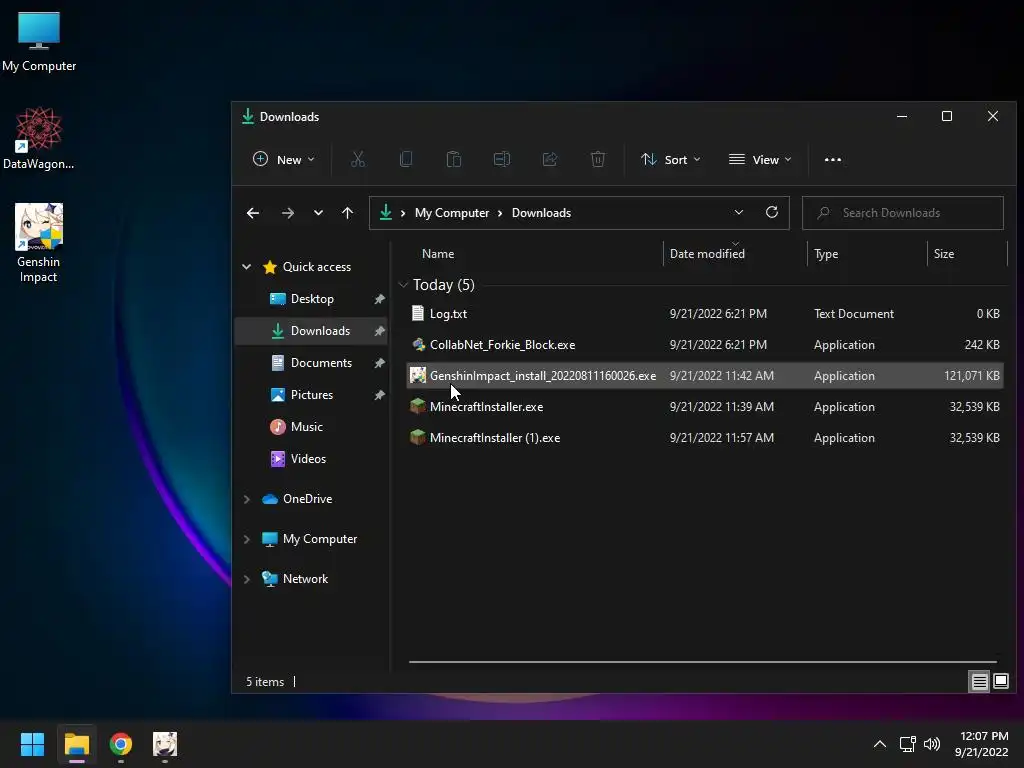Viewport: 1024px width, 768px height.
Task: Unpin Documents using its pin icon
Action: 379,363
